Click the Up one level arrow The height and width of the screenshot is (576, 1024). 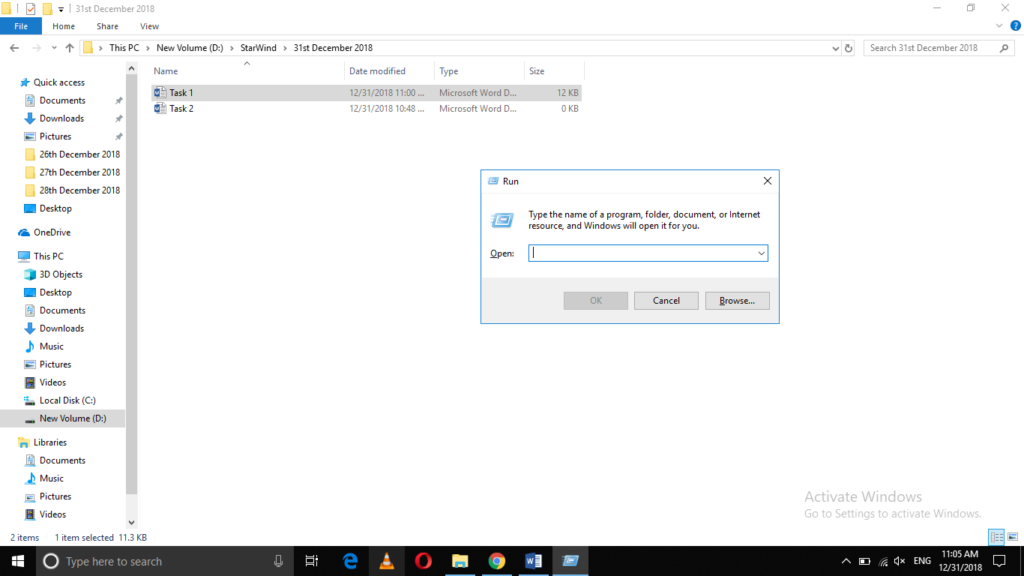click(70, 48)
